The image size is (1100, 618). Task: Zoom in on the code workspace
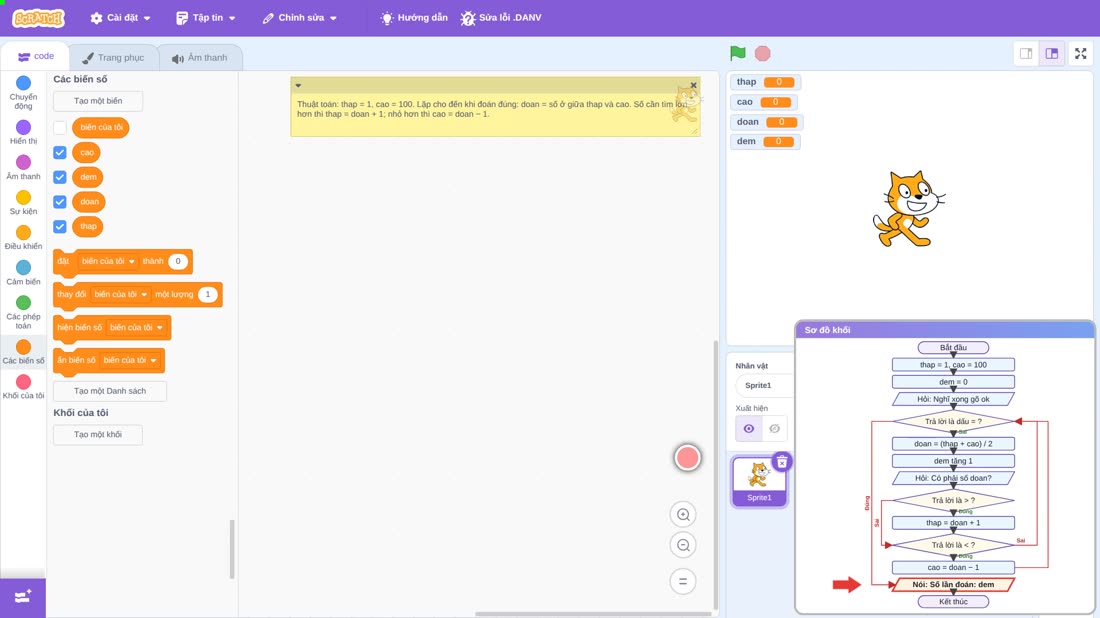pyautogui.click(x=683, y=515)
